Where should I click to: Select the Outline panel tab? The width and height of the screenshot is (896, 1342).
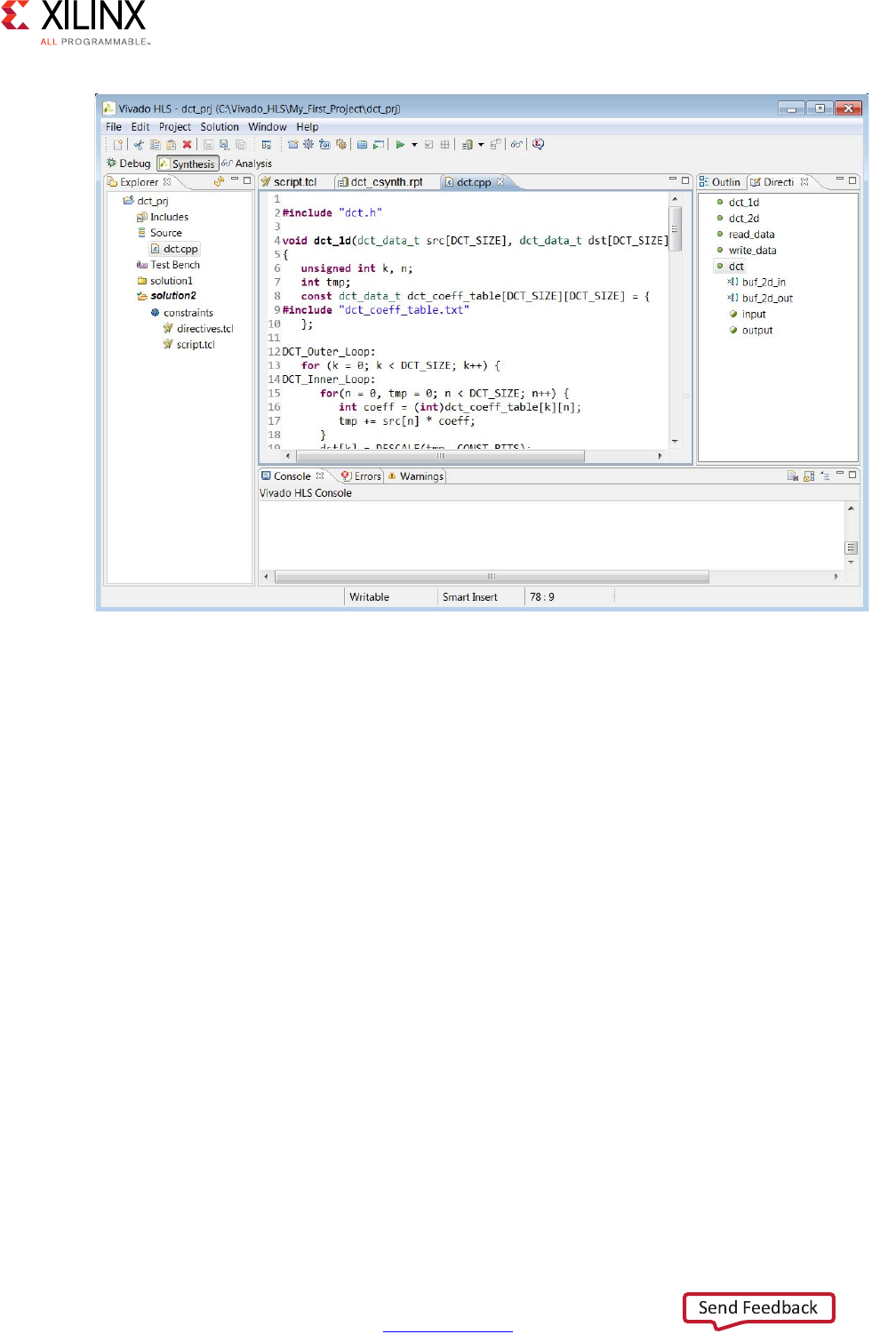click(x=720, y=182)
